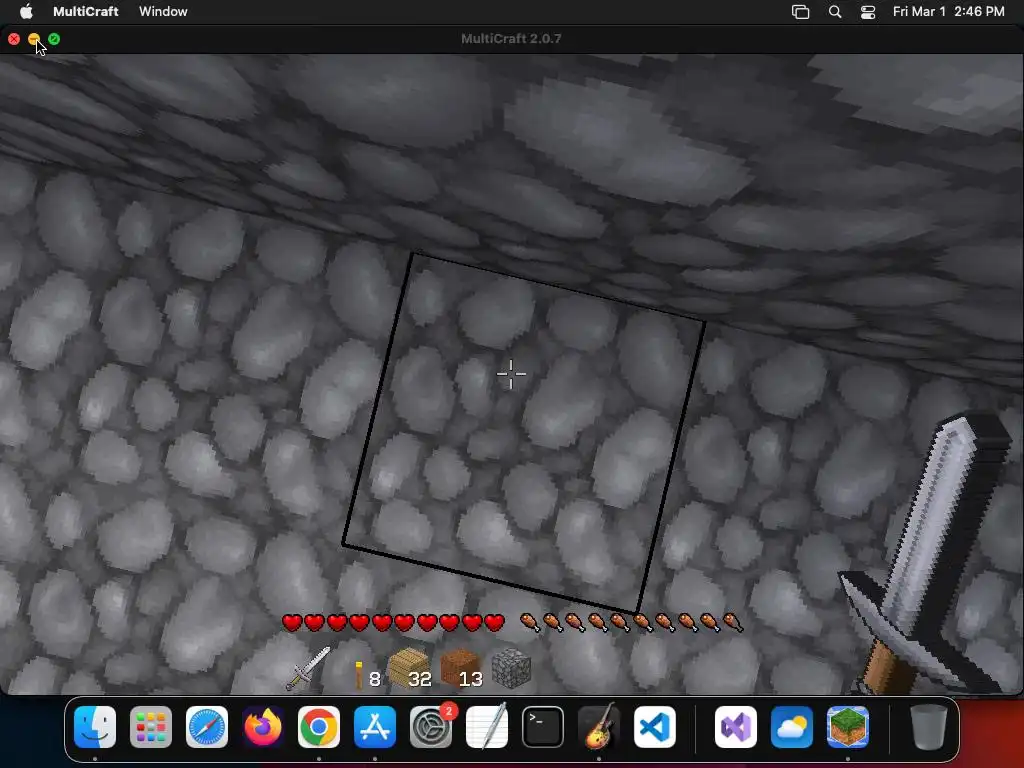The height and width of the screenshot is (768, 1024).
Task: Launch Safari from the dock
Action: coord(207,727)
